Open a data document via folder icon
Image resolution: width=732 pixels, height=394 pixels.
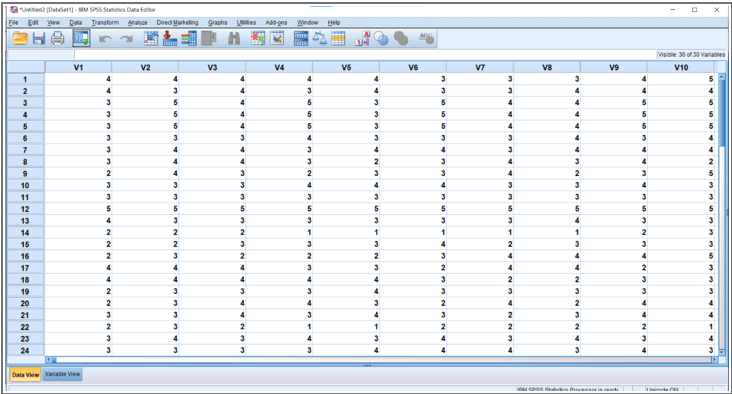pos(20,38)
